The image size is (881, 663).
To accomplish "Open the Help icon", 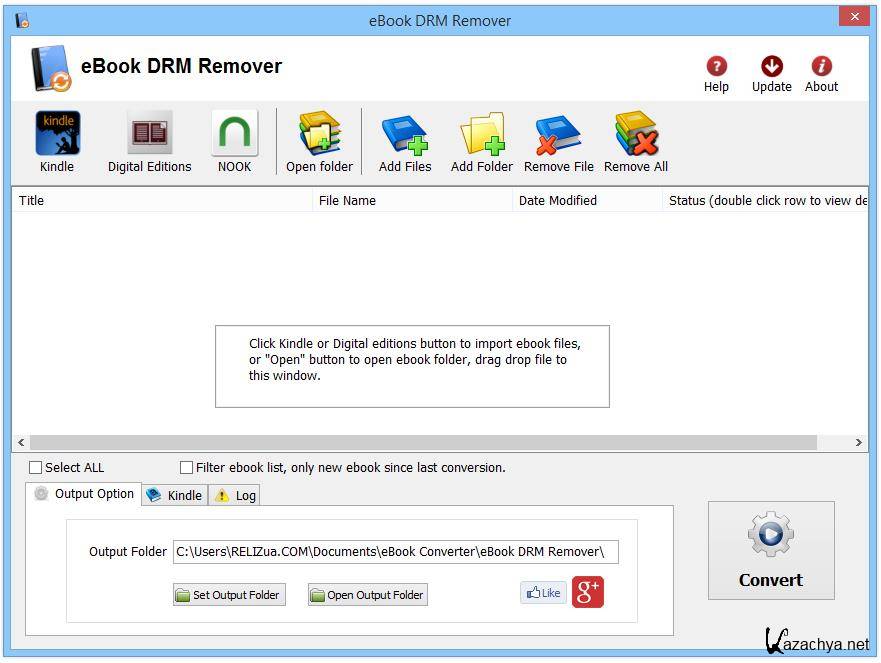I will click(716, 67).
